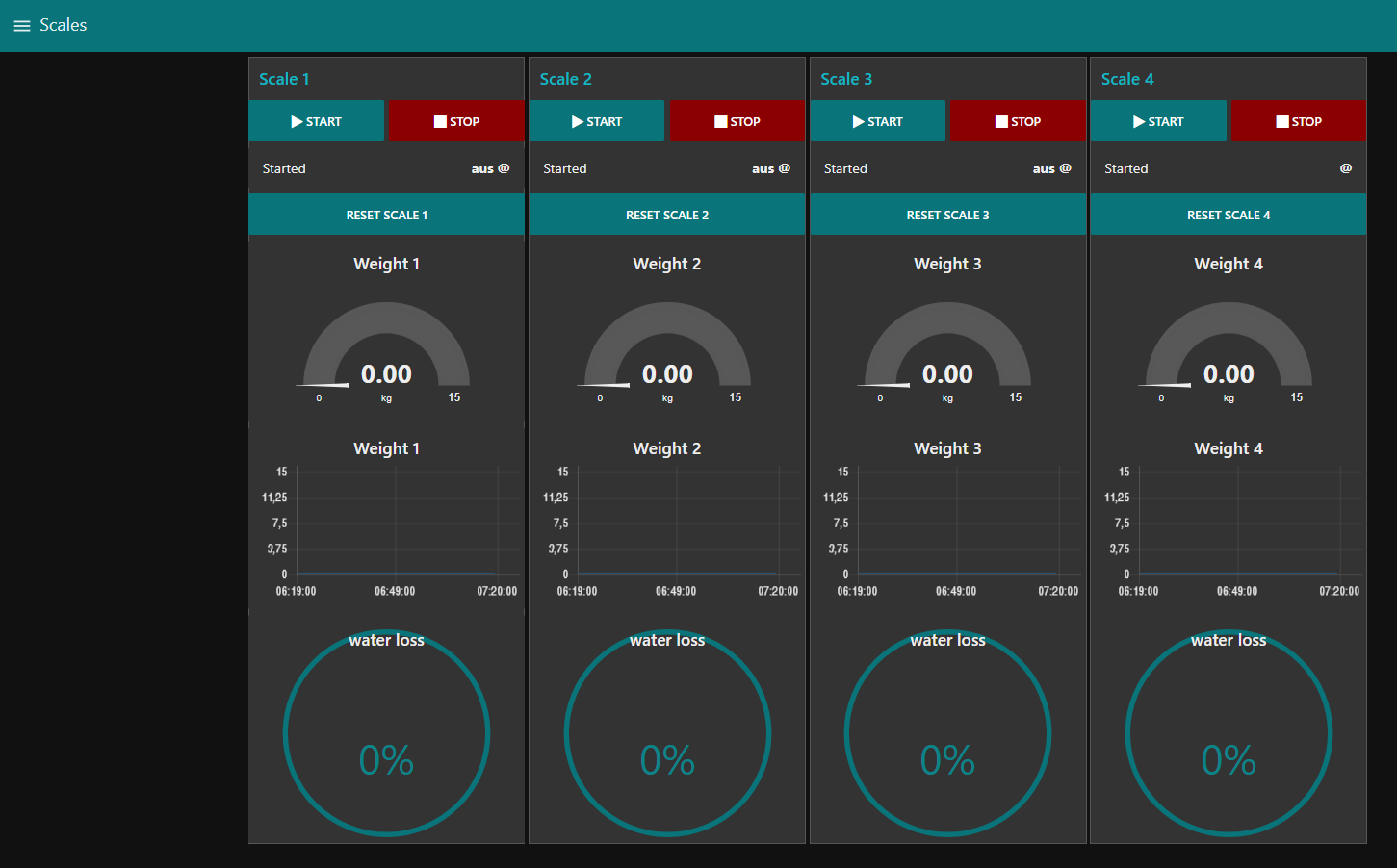Viewport: 1397px width, 868px height.
Task: Click the Started label in Scale 2
Action: coord(565,168)
